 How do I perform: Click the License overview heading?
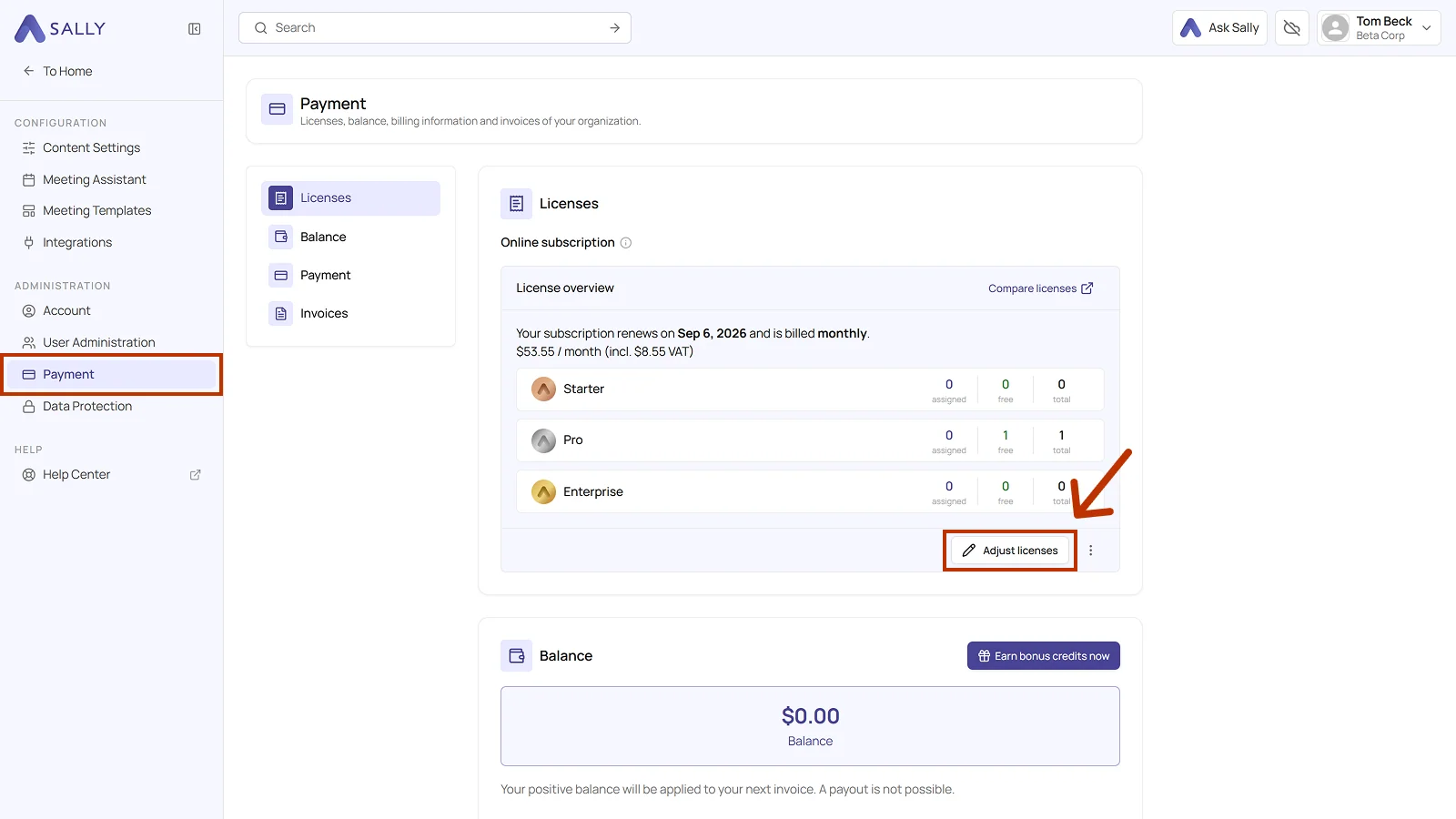(565, 288)
